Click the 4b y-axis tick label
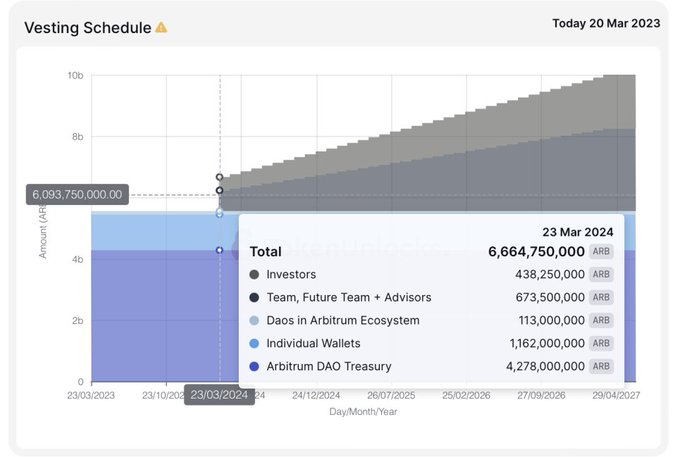Image resolution: width=680 pixels, height=457 pixels. 78,259
